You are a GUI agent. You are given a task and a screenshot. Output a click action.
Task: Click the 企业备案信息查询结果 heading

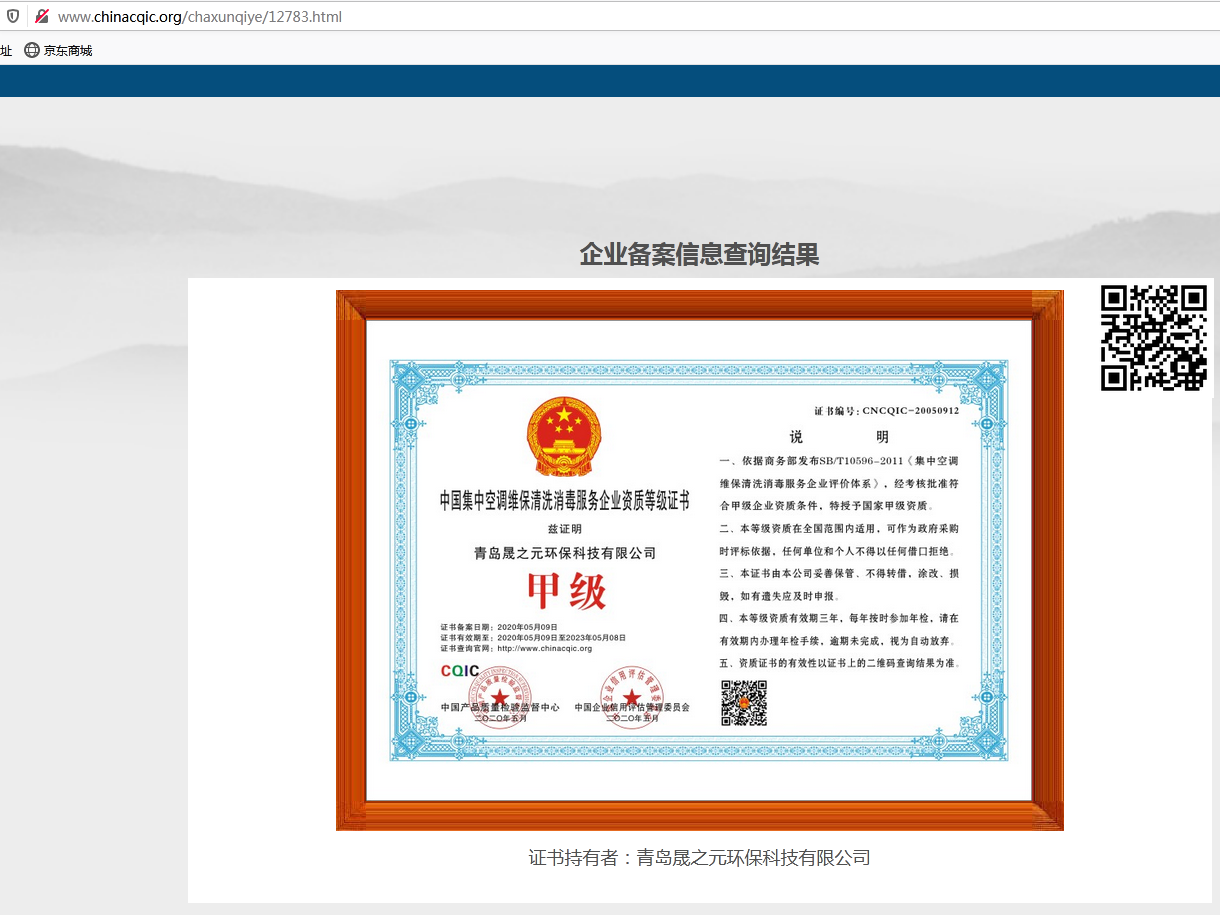click(x=699, y=254)
